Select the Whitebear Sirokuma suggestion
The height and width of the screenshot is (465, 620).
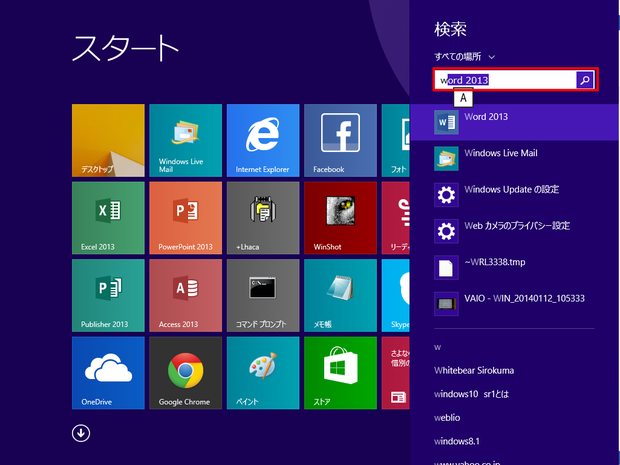[x=474, y=370]
